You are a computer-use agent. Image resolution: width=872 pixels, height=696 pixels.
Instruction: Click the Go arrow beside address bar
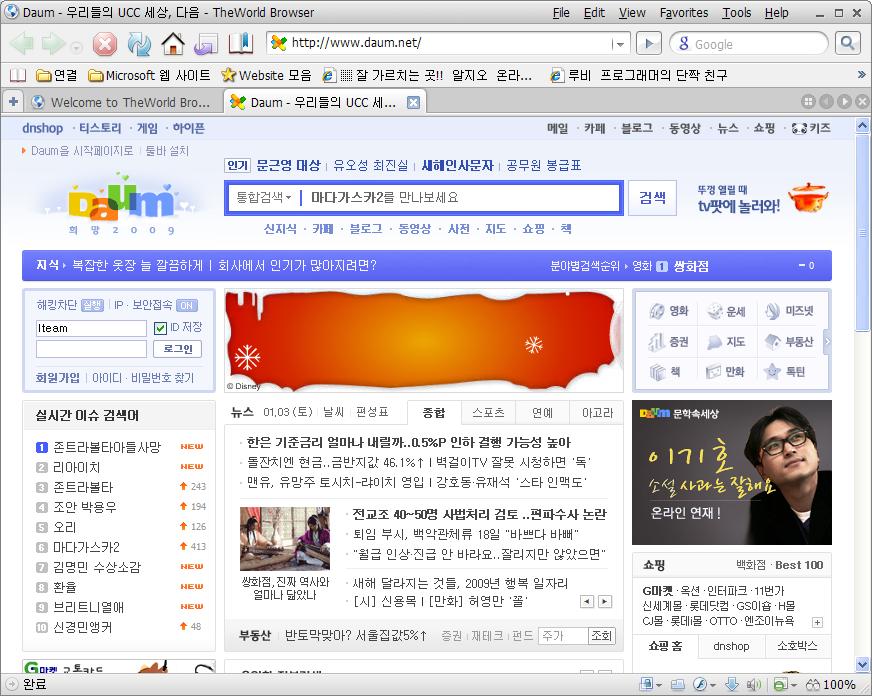pyautogui.click(x=648, y=43)
